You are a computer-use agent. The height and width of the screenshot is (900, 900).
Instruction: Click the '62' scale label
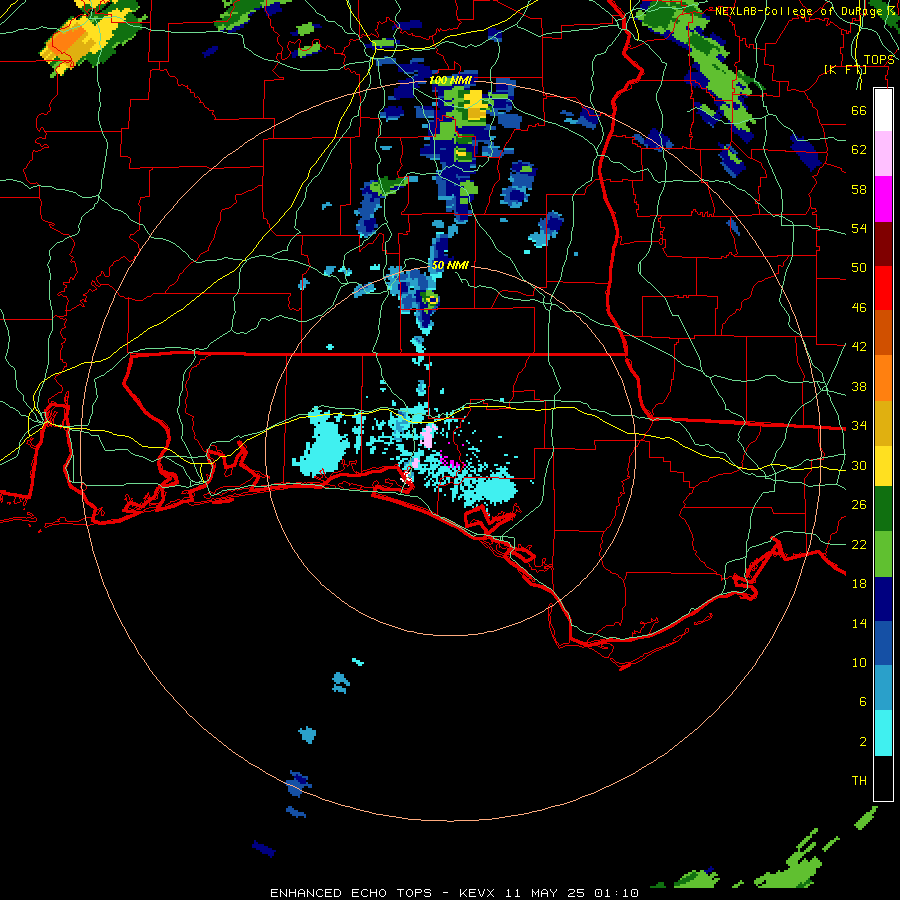tap(859, 150)
